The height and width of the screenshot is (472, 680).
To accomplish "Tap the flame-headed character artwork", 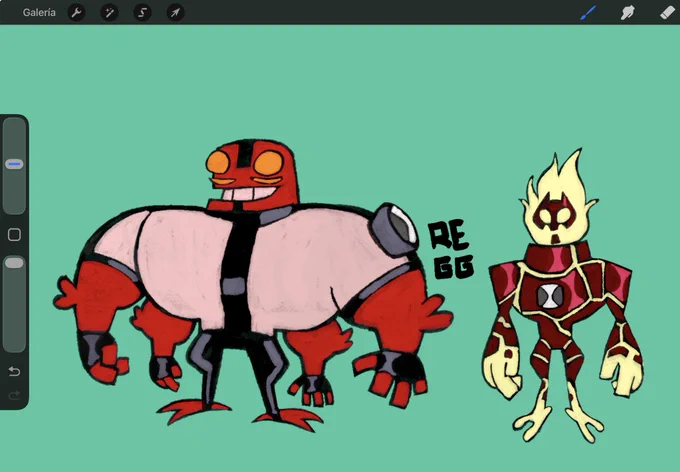I will (x=563, y=296).
